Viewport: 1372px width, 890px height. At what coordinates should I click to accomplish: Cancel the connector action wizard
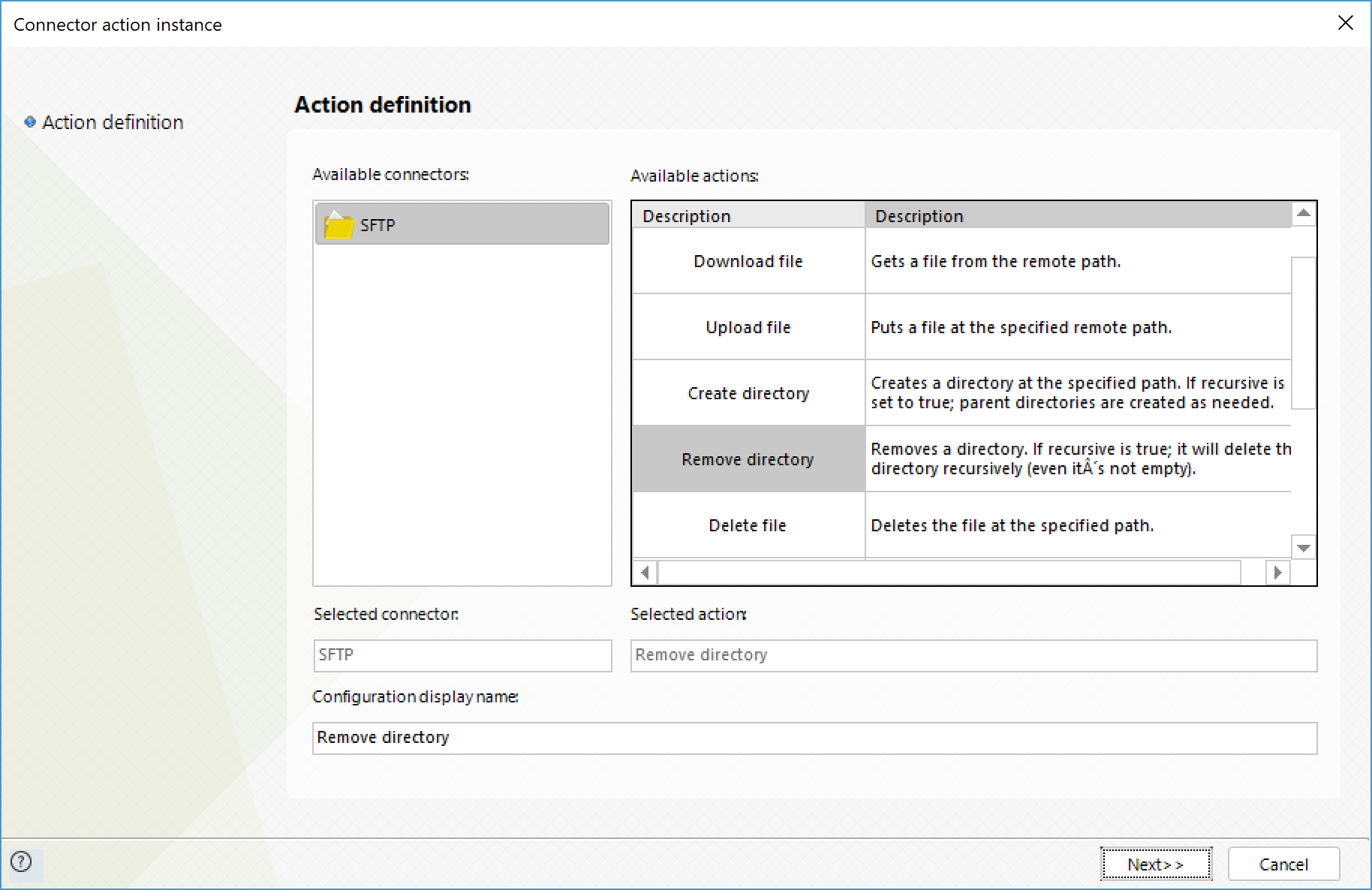point(1283,864)
